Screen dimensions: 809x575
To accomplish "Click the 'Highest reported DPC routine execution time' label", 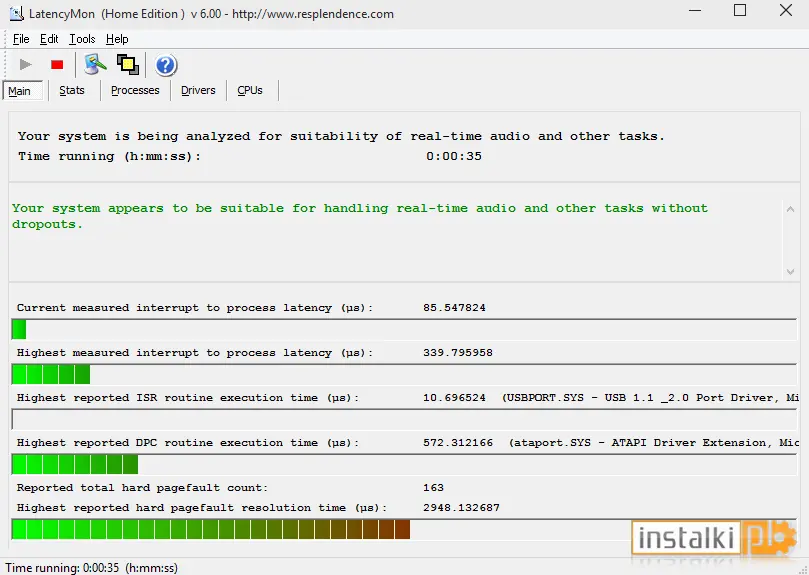I will pos(188,442).
